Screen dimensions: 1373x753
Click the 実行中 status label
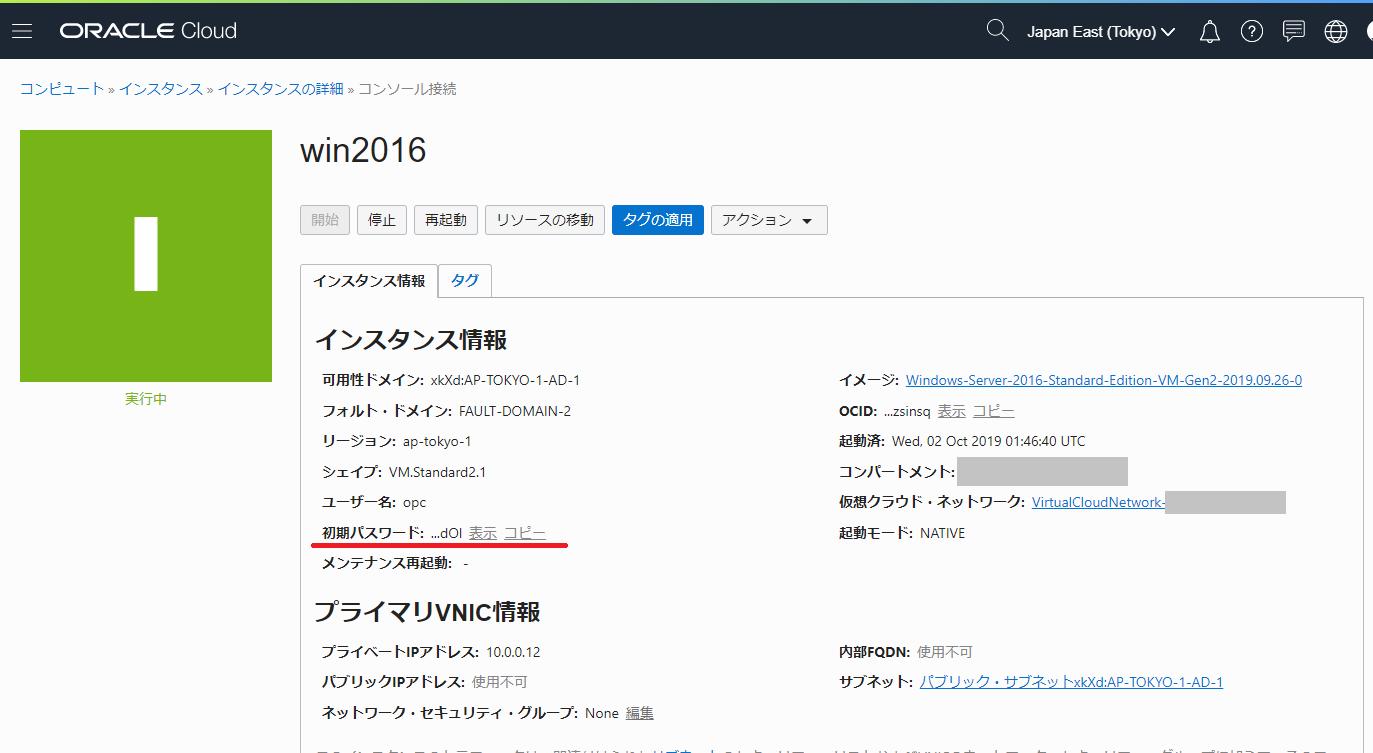pos(146,399)
